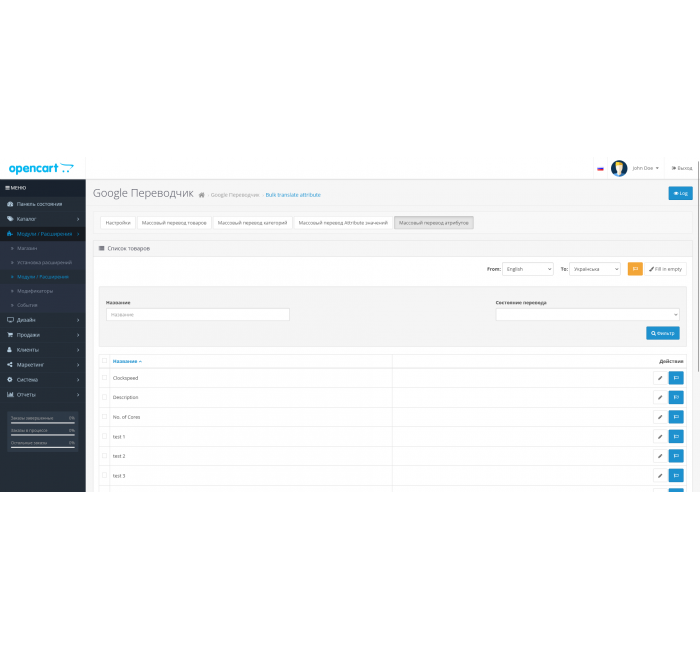This screenshot has height=650, width=700.
Task: Click the John Doe avatar picture
Action: pyautogui.click(x=619, y=168)
